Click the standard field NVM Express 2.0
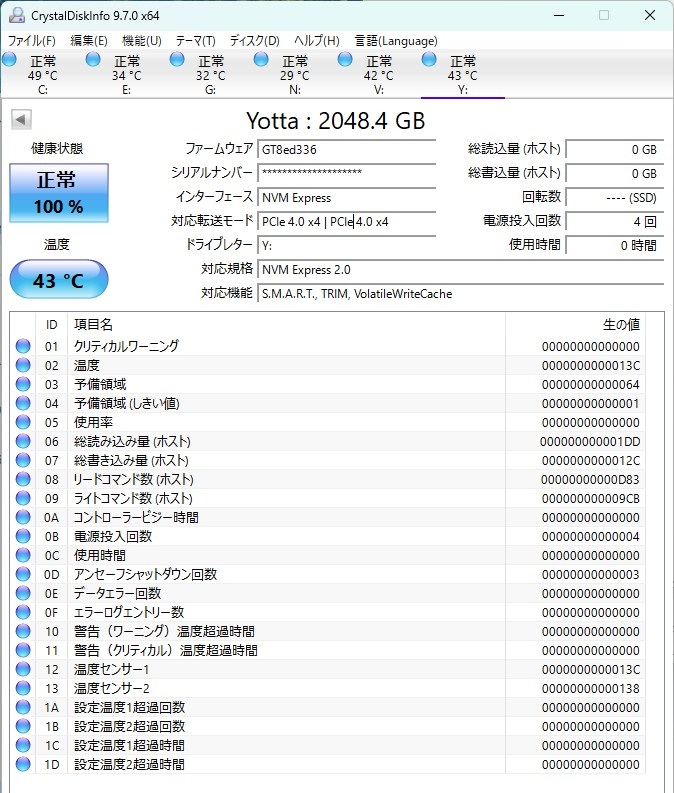This screenshot has width=674, height=793. tap(460, 270)
